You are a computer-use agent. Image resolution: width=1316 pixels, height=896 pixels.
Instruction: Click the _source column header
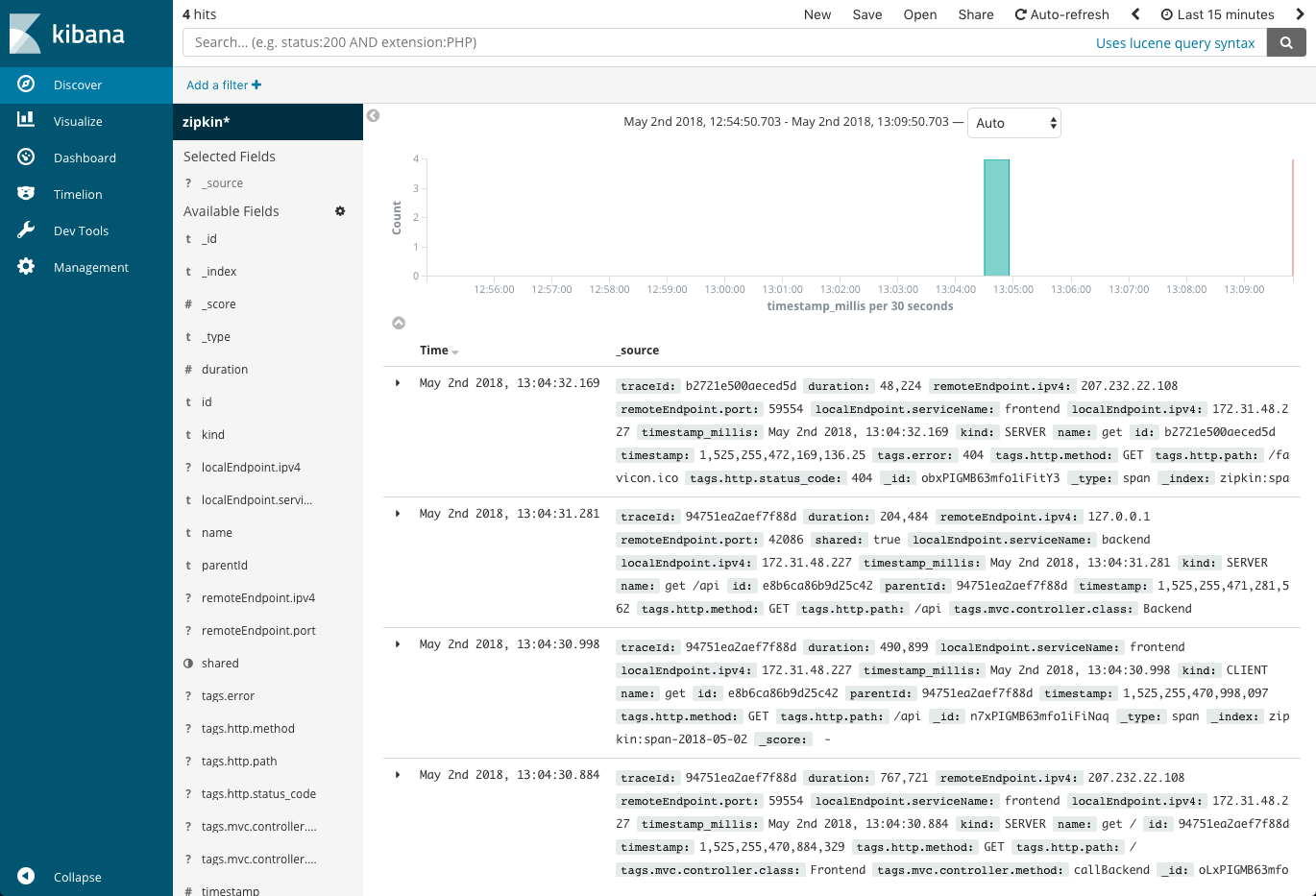tap(637, 351)
